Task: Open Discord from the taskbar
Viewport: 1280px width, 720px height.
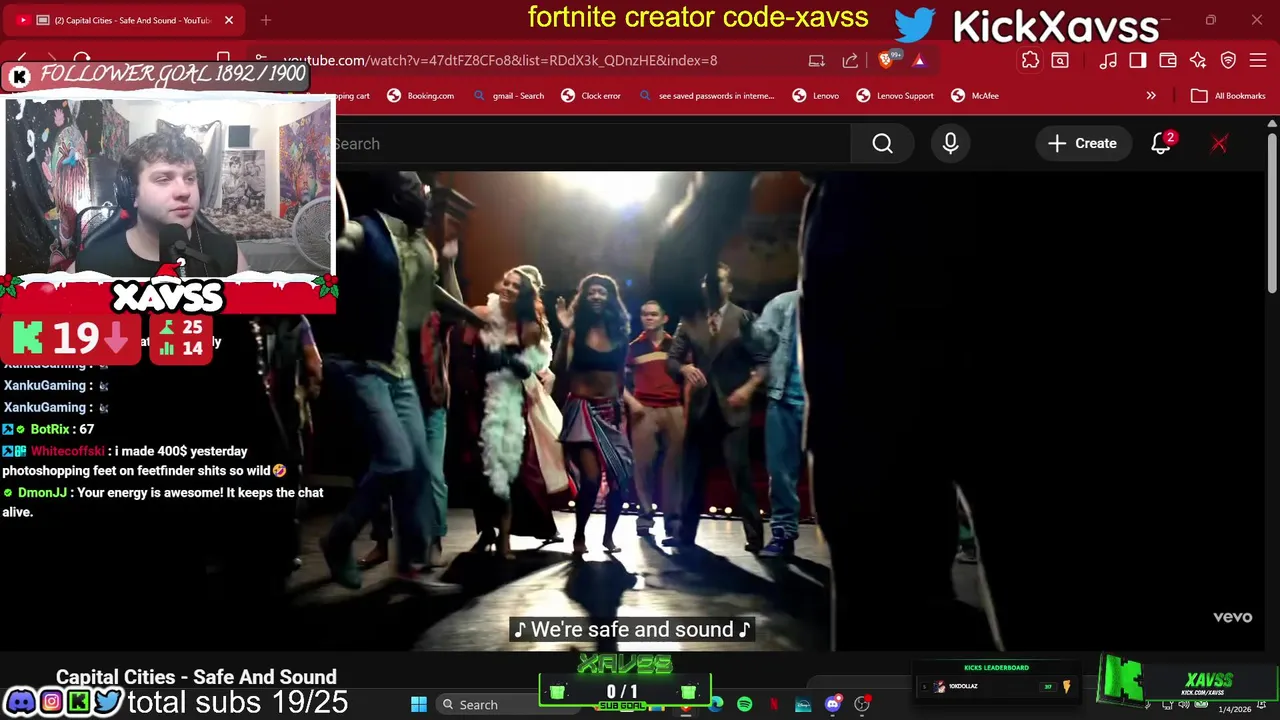Action: 832,705
